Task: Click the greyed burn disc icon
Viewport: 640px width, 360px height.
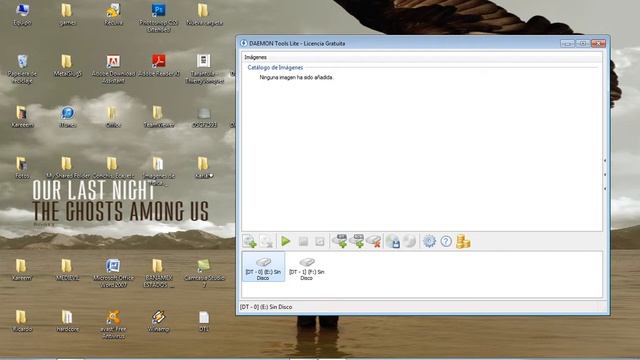Action: 409,241
